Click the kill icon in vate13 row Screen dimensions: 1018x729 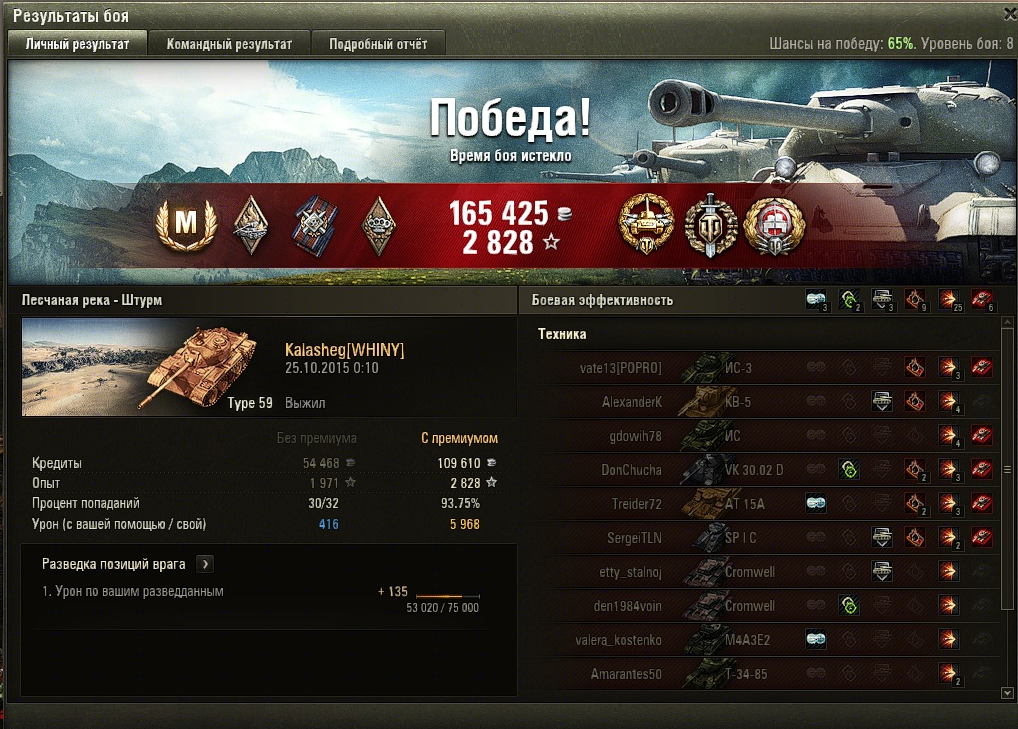pyautogui.click(x=982, y=367)
